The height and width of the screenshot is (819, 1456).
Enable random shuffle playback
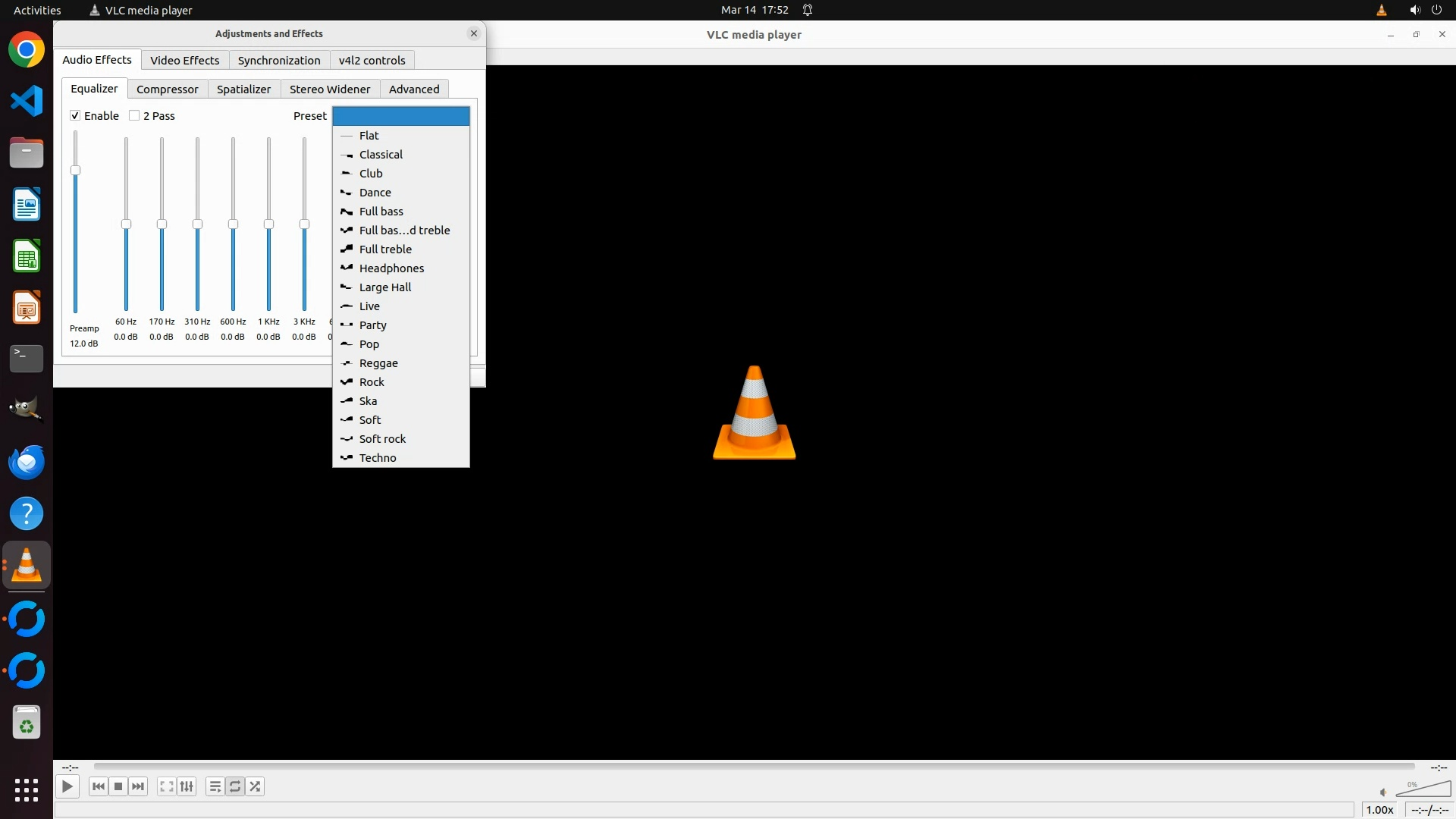256,786
